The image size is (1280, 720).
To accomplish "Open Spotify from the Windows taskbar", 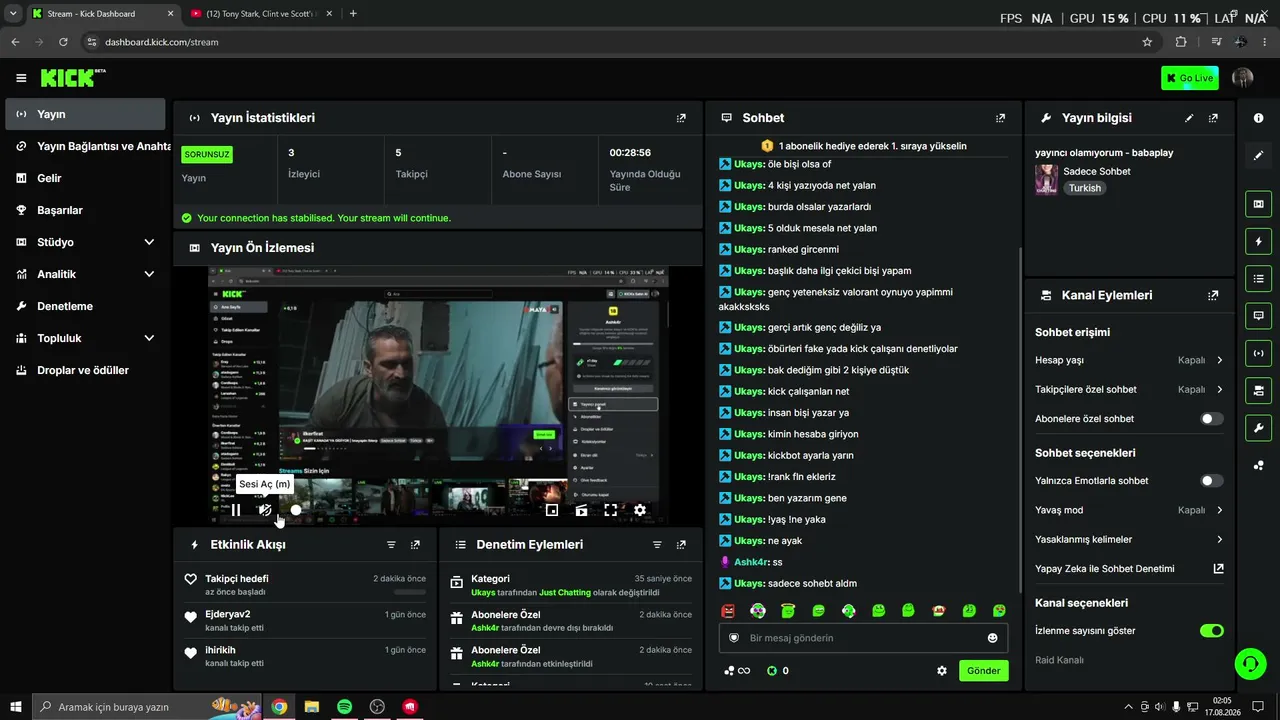I will click(344, 707).
